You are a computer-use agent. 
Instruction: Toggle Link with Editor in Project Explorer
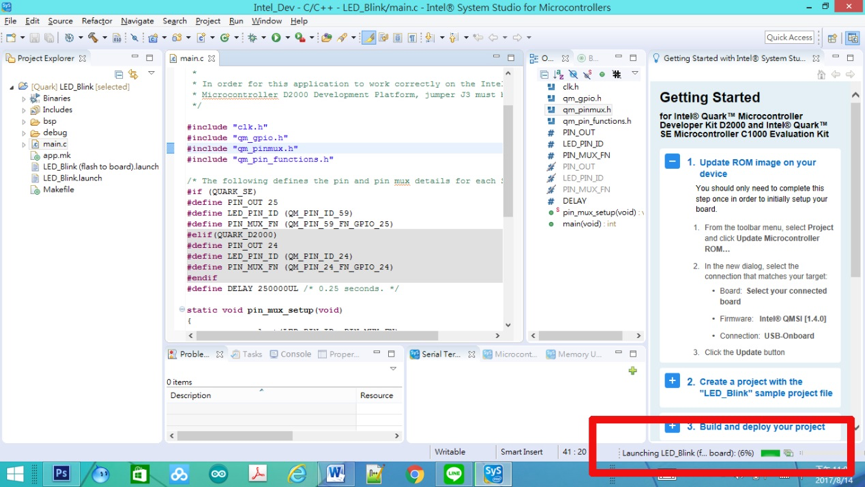coord(133,74)
